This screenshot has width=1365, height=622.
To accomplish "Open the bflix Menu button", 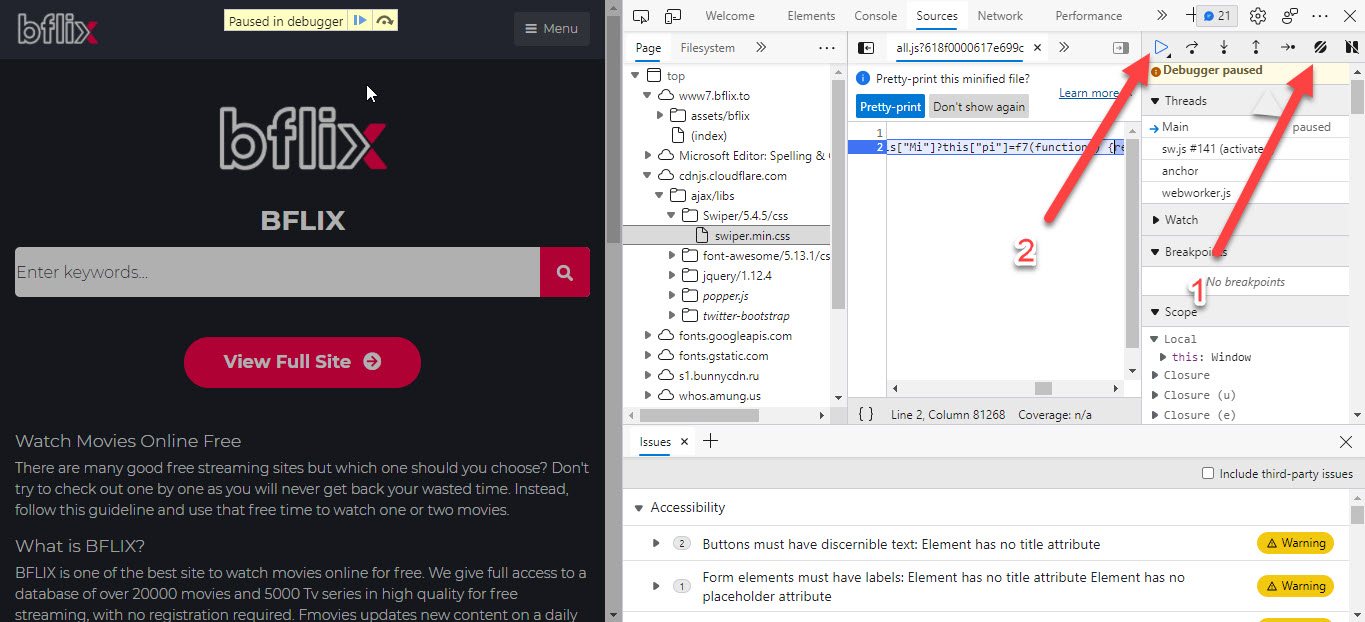I will click(552, 29).
